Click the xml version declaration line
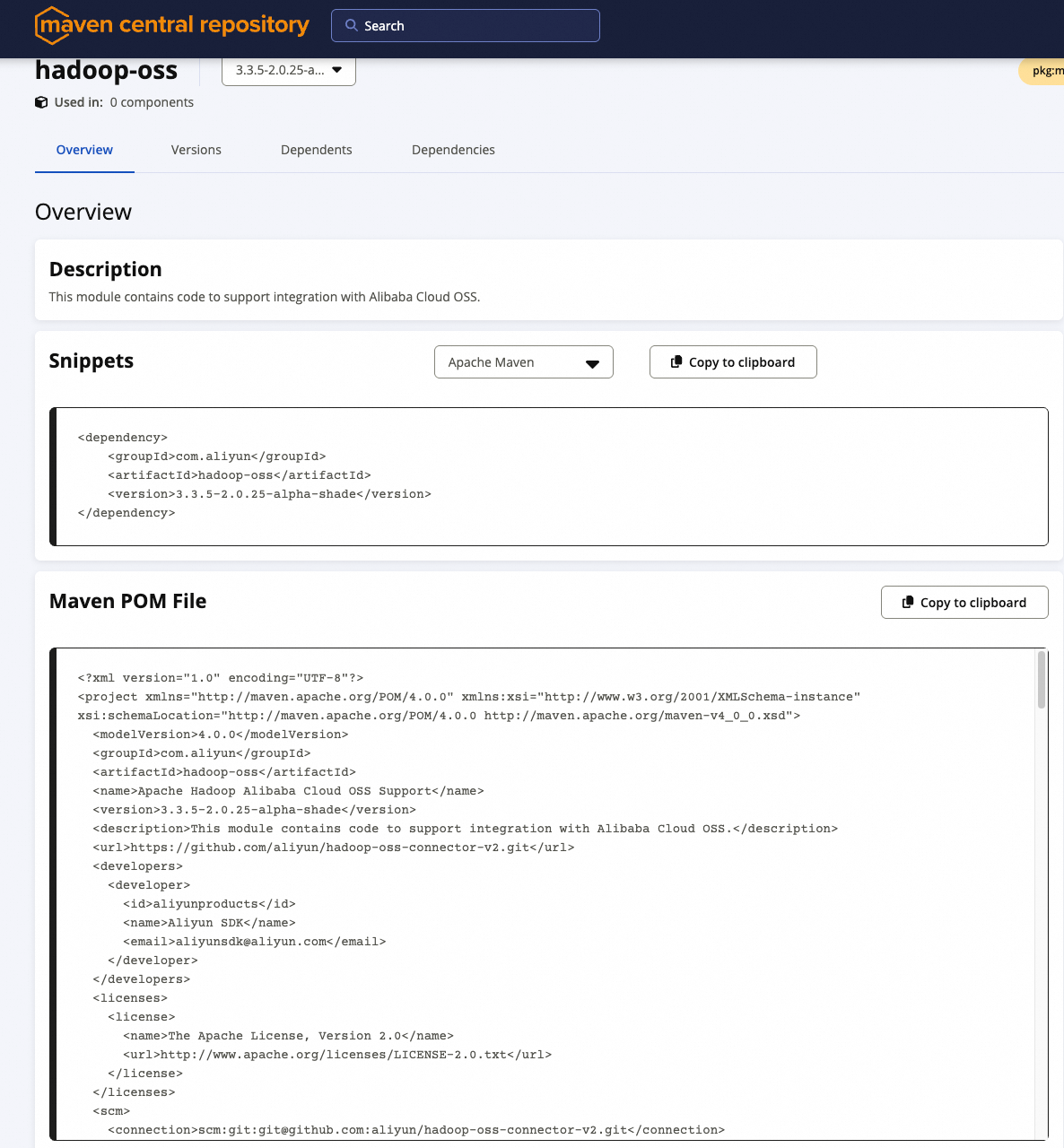Screen dimensions: 1064x1148 [x=221, y=678]
